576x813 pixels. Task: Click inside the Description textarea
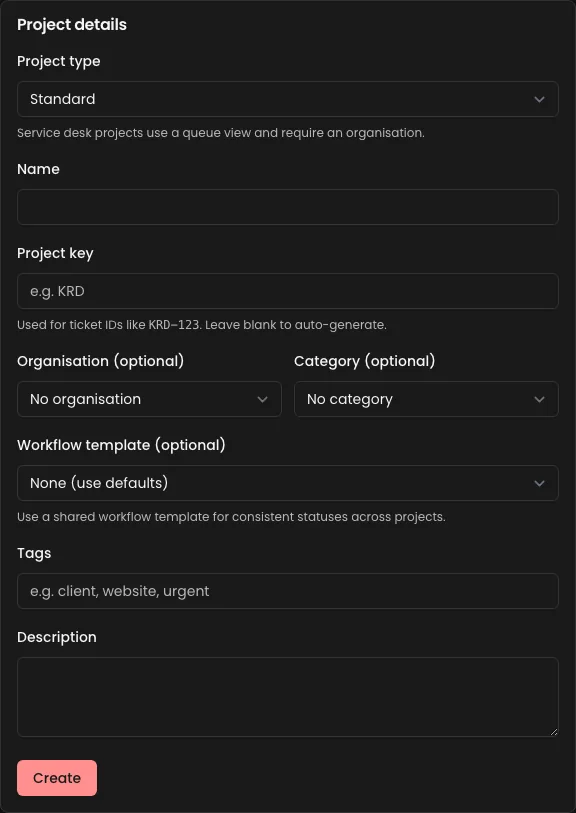pos(288,695)
